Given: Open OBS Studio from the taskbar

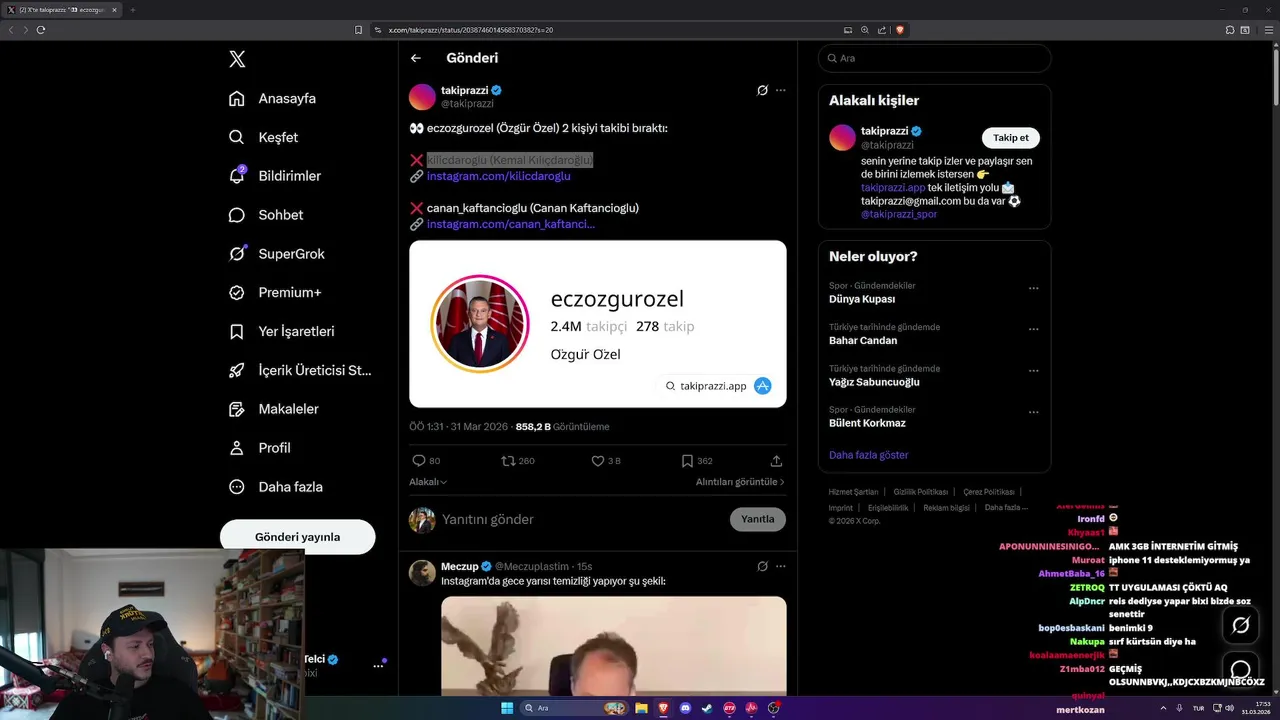Looking at the screenshot, I should point(774,708).
